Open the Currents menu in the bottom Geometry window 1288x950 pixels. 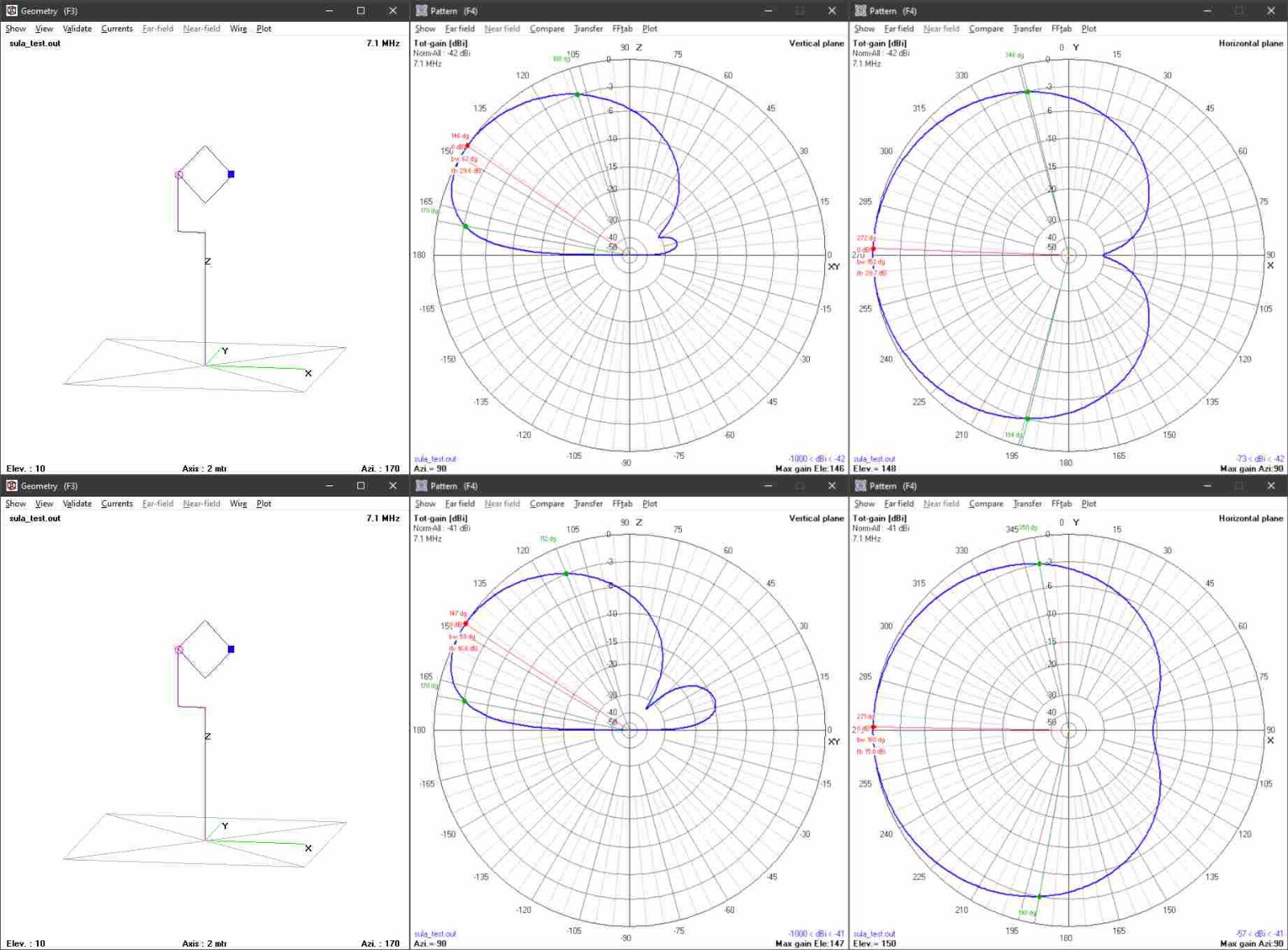(x=117, y=503)
